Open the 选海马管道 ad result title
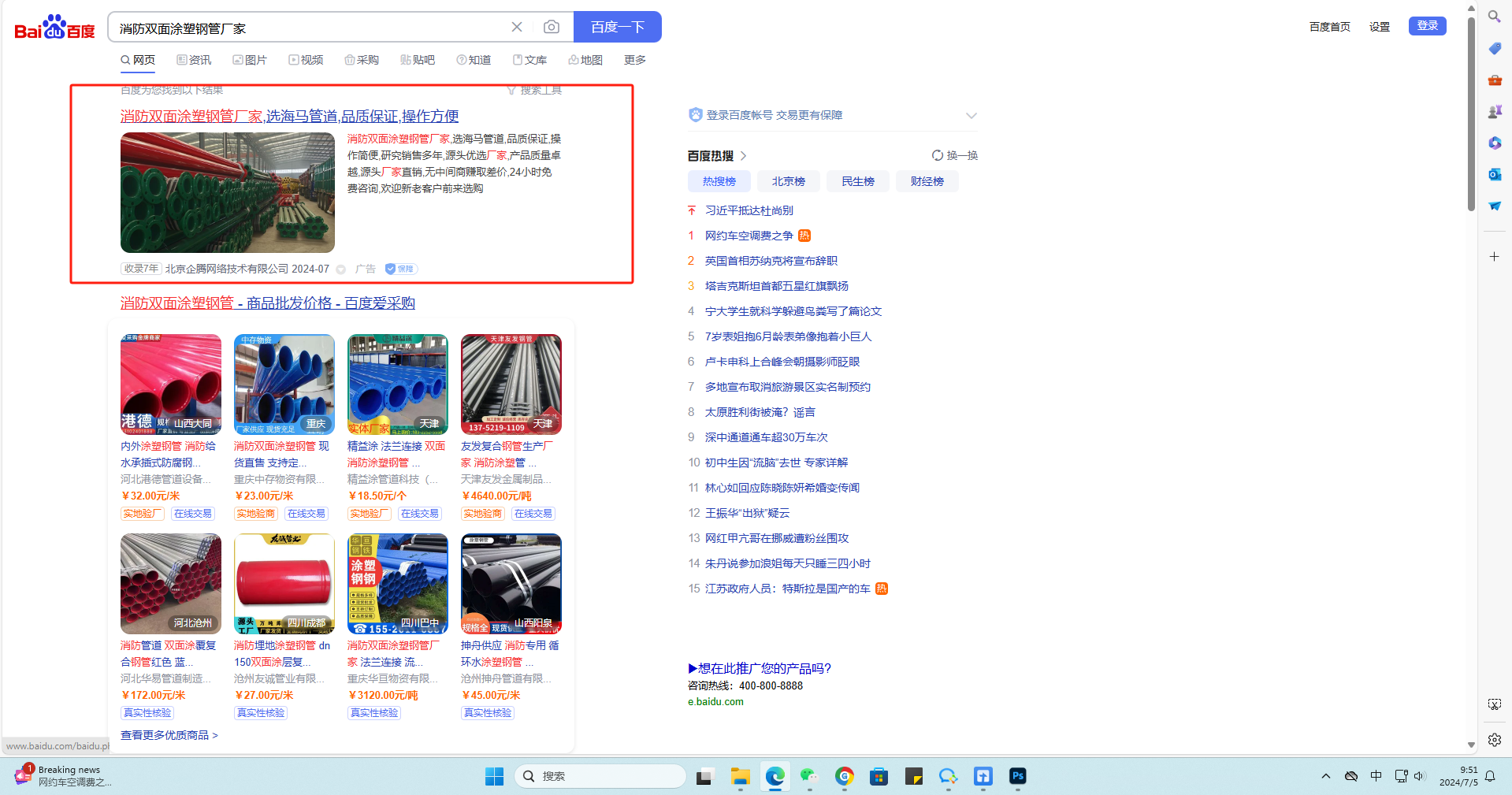 click(x=289, y=117)
